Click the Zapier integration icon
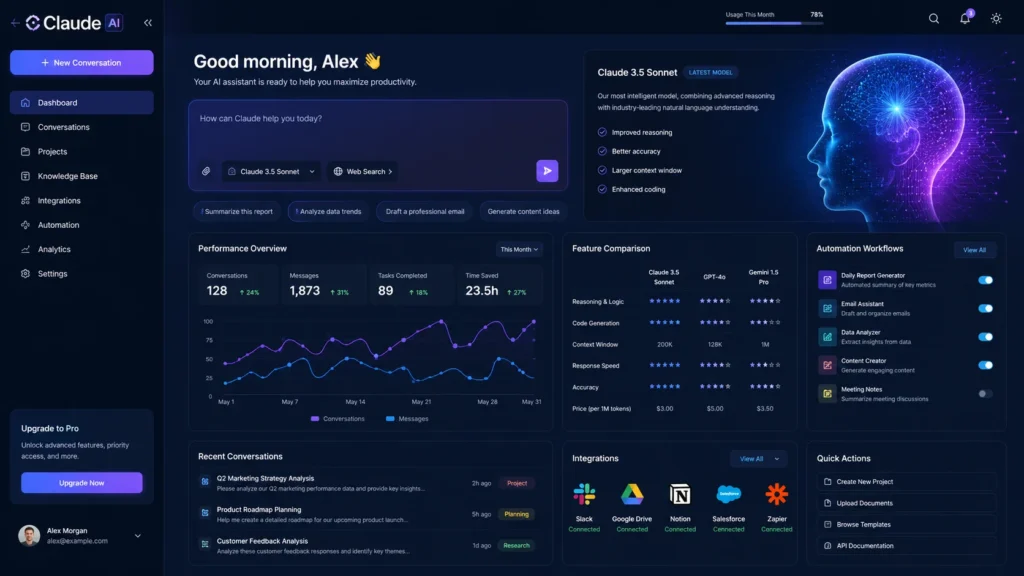This screenshot has width=1024, height=576. tap(776, 494)
